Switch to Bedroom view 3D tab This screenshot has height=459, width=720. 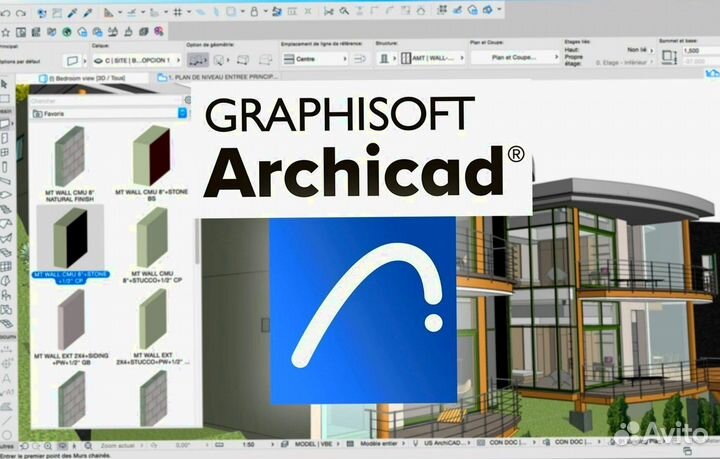(82, 78)
